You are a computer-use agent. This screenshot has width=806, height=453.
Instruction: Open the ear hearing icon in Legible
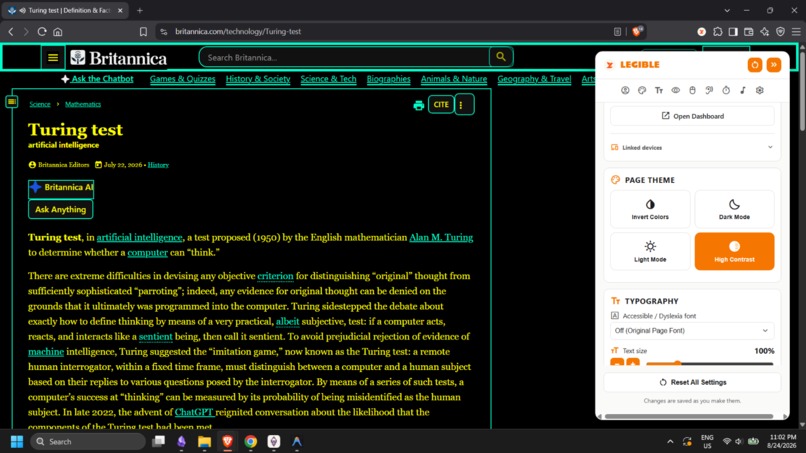pos(709,90)
